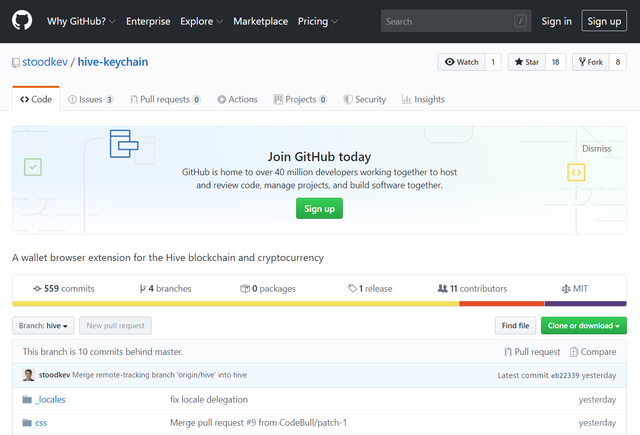Viewport: 640px width, 435px height.
Task: Click Sign in in the header
Action: [556, 21]
